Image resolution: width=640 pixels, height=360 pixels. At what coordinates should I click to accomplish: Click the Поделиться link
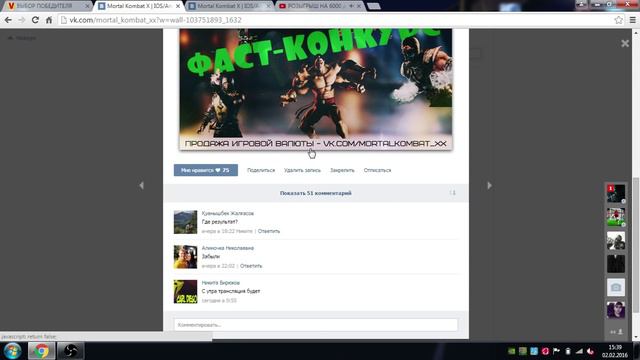[x=261, y=170]
